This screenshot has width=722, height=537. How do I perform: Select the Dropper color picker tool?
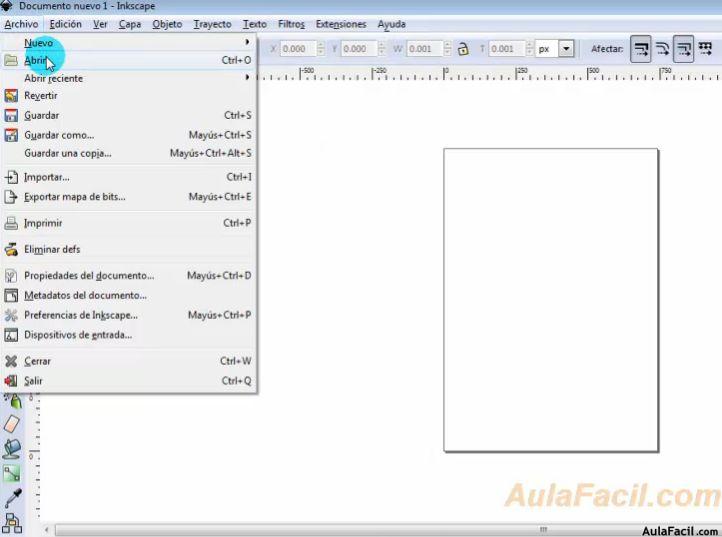[x=13, y=498]
